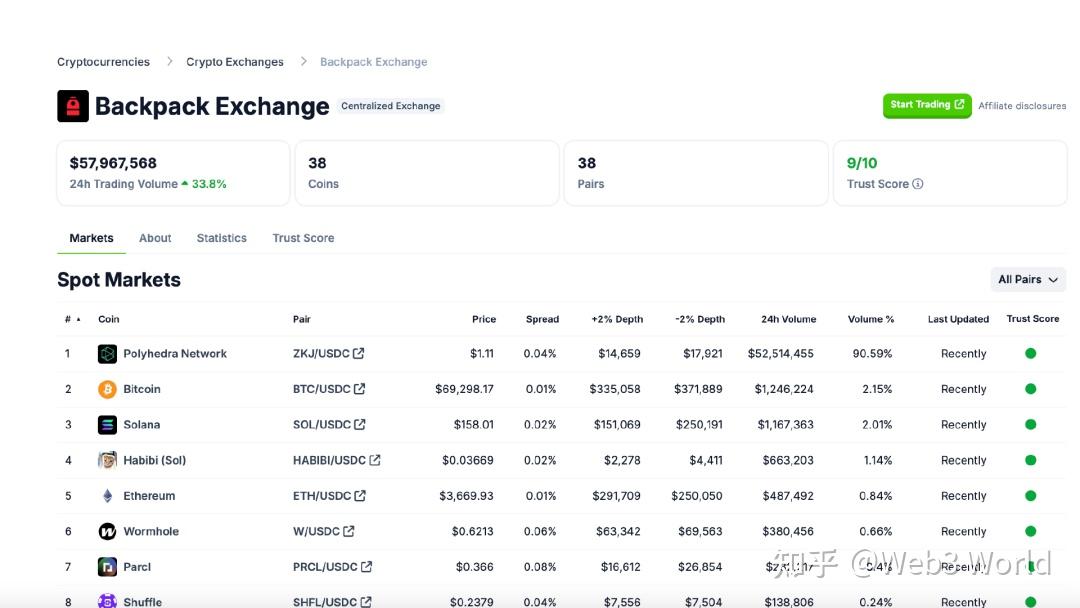Screen dimensions: 1080x608
Task: Sort by the # column header
Action: (x=72, y=319)
